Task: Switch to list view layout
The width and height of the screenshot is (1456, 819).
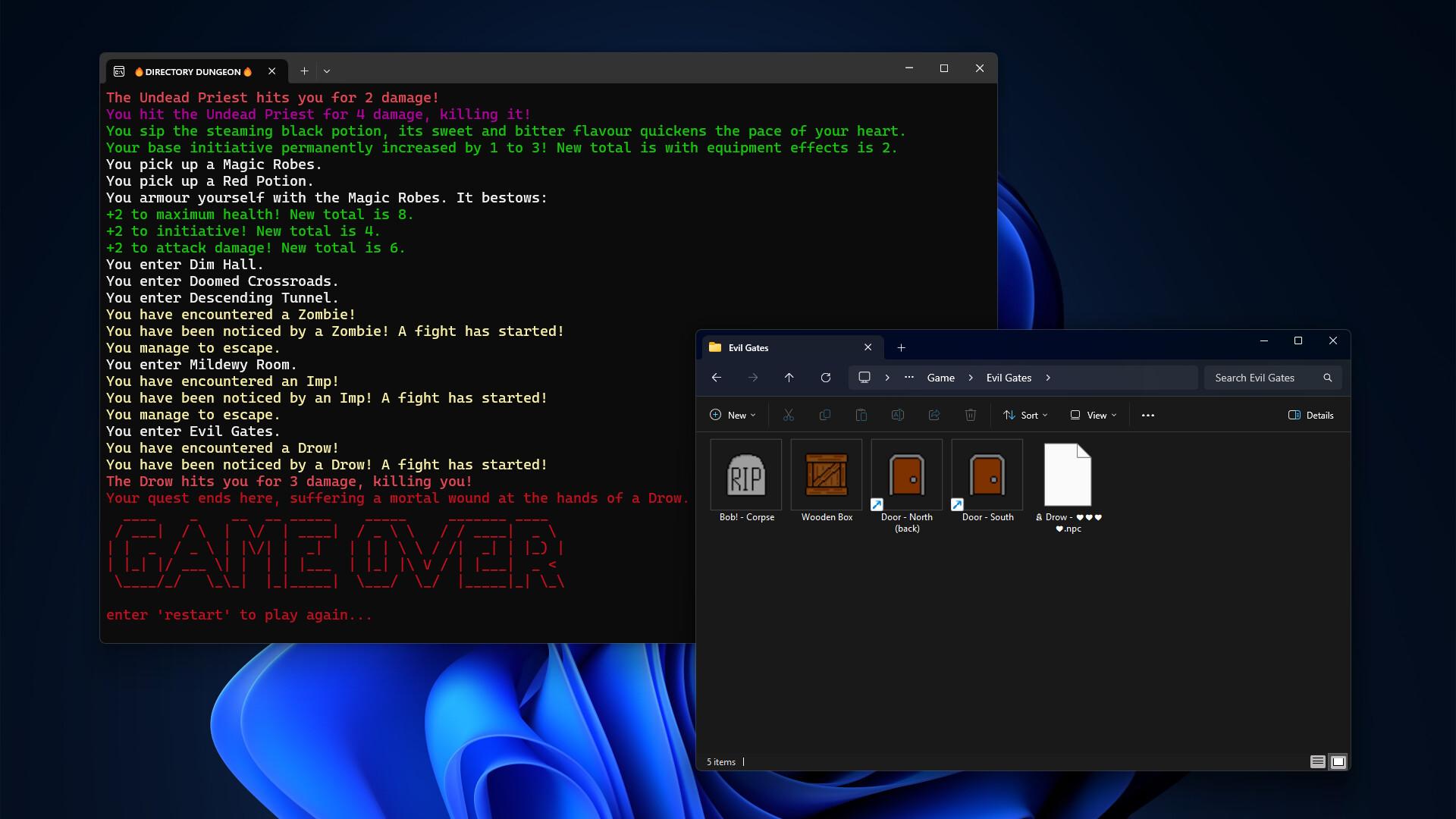Action: pyautogui.click(x=1317, y=761)
